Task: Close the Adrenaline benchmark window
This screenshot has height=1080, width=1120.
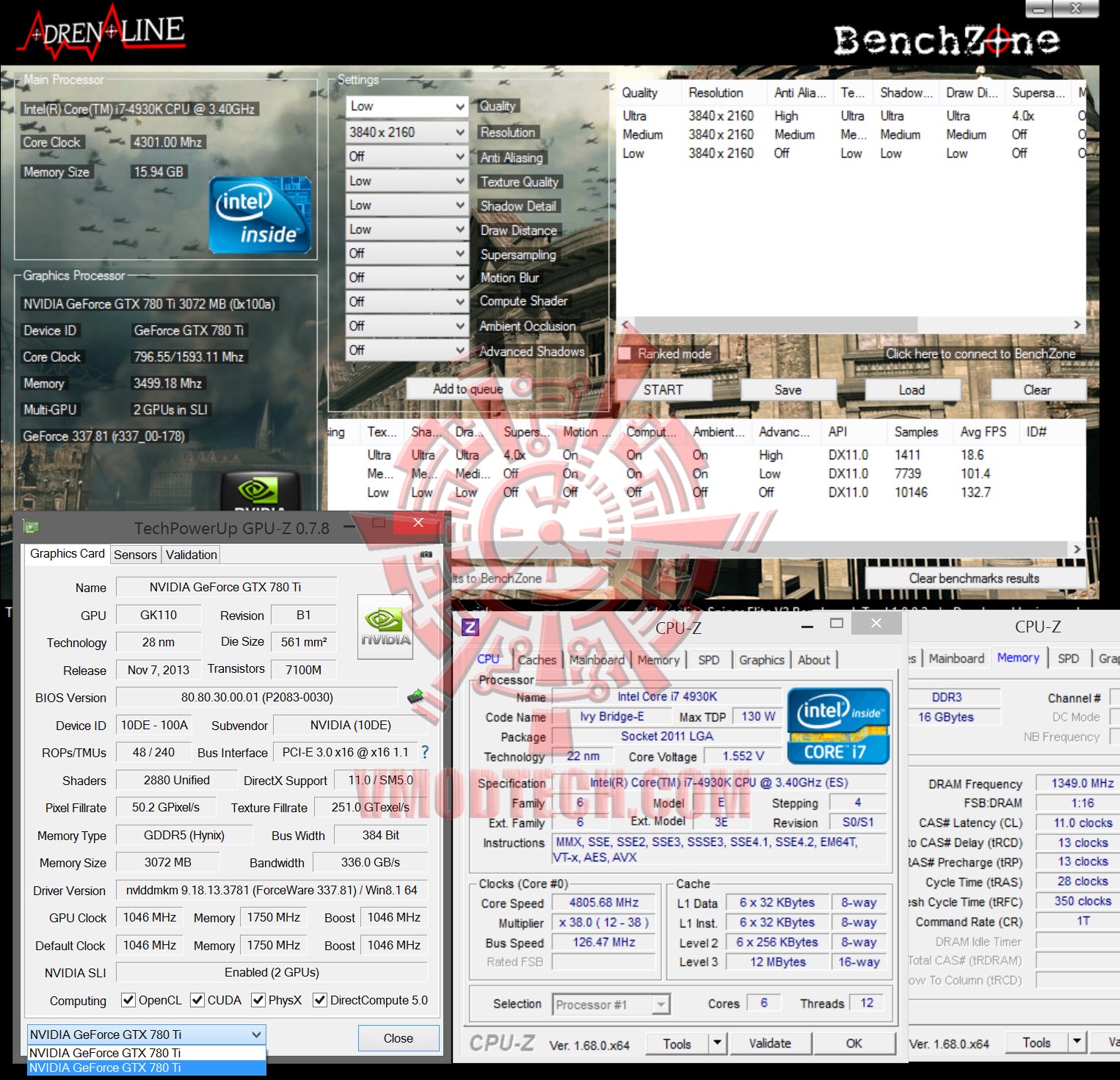Action: [1076, 9]
